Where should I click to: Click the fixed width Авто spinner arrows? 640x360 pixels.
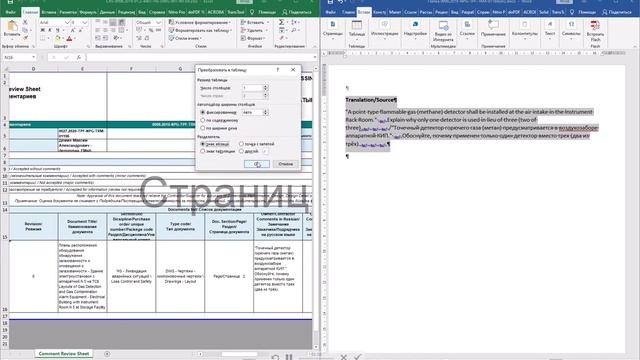[266, 112]
